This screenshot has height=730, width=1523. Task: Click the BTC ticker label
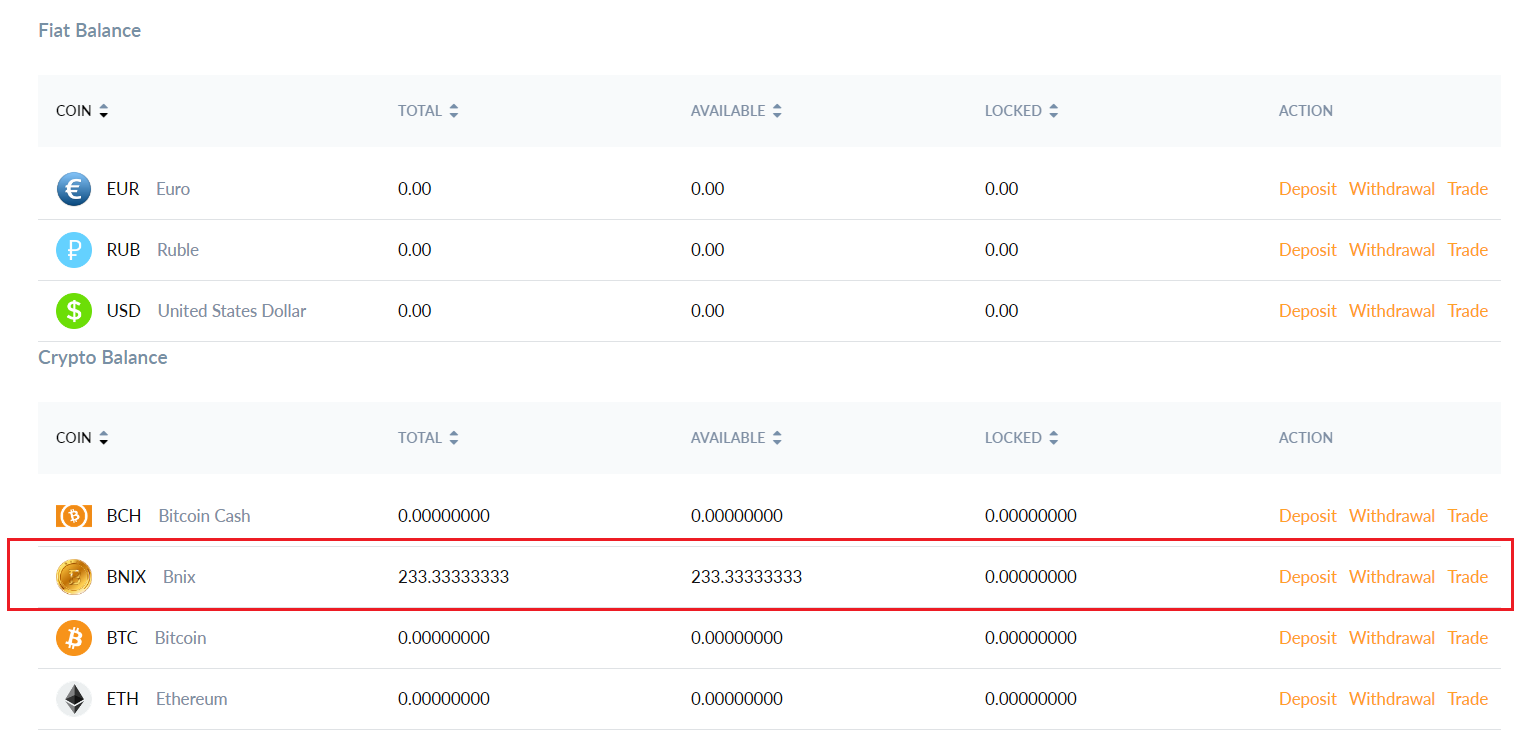[122, 638]
